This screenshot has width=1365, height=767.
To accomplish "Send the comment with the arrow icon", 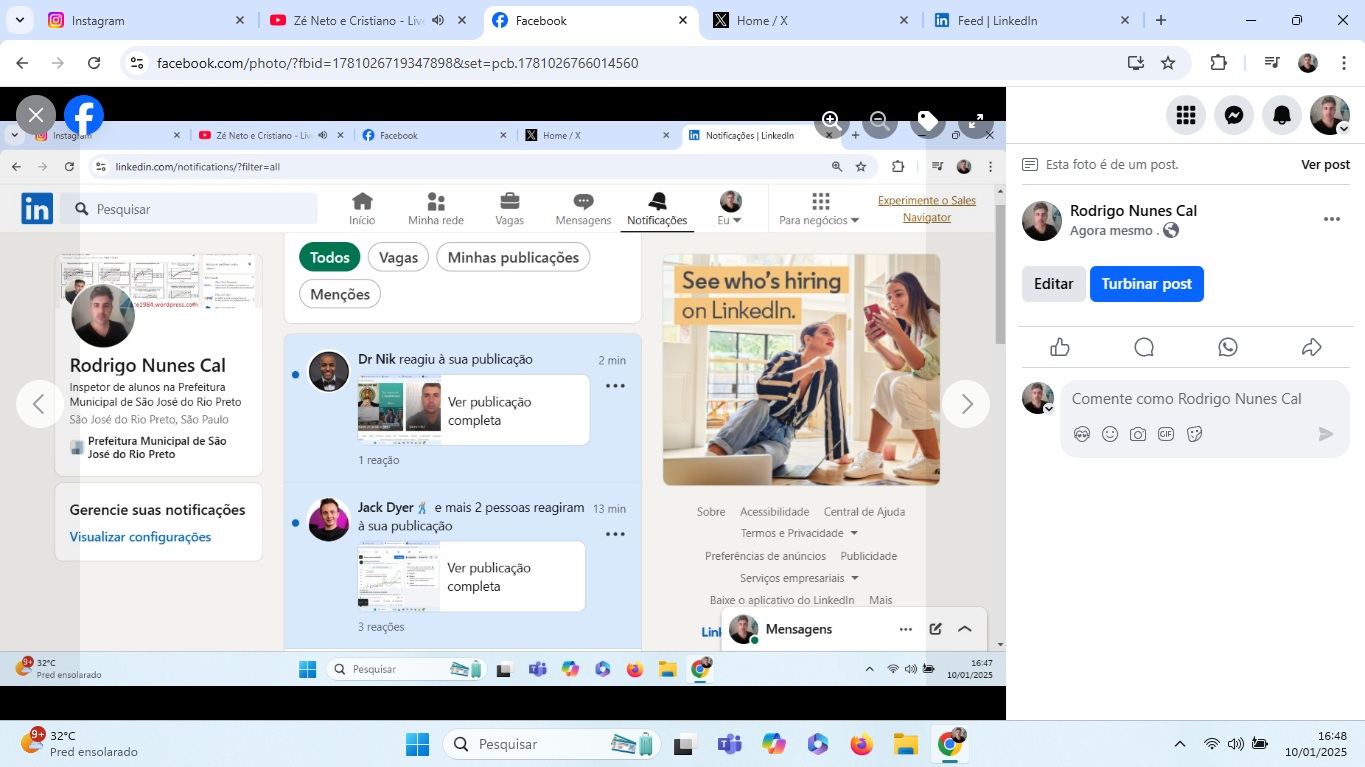I will click(x=1326, y=434).
